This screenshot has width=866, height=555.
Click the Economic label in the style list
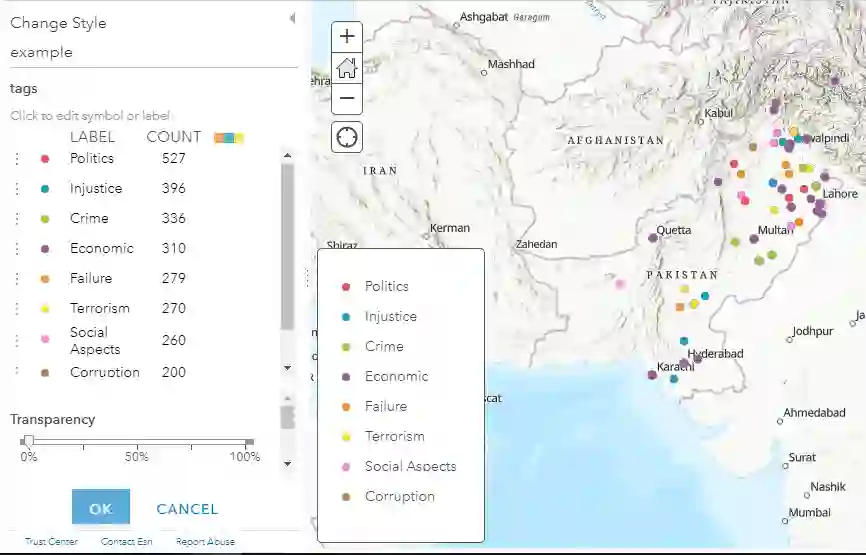102,249
